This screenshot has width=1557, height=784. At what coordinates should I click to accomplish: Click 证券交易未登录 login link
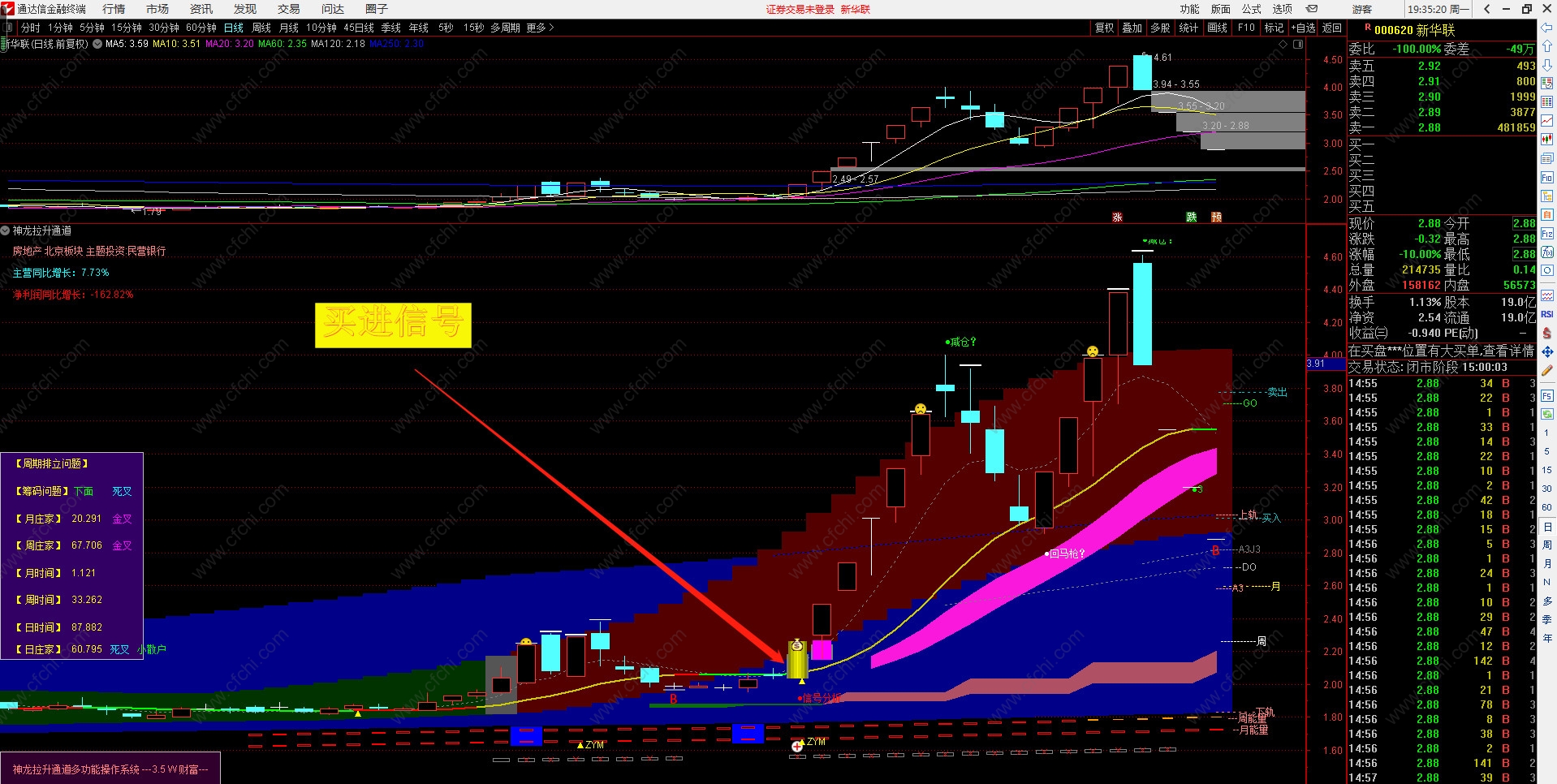point(800,9)
